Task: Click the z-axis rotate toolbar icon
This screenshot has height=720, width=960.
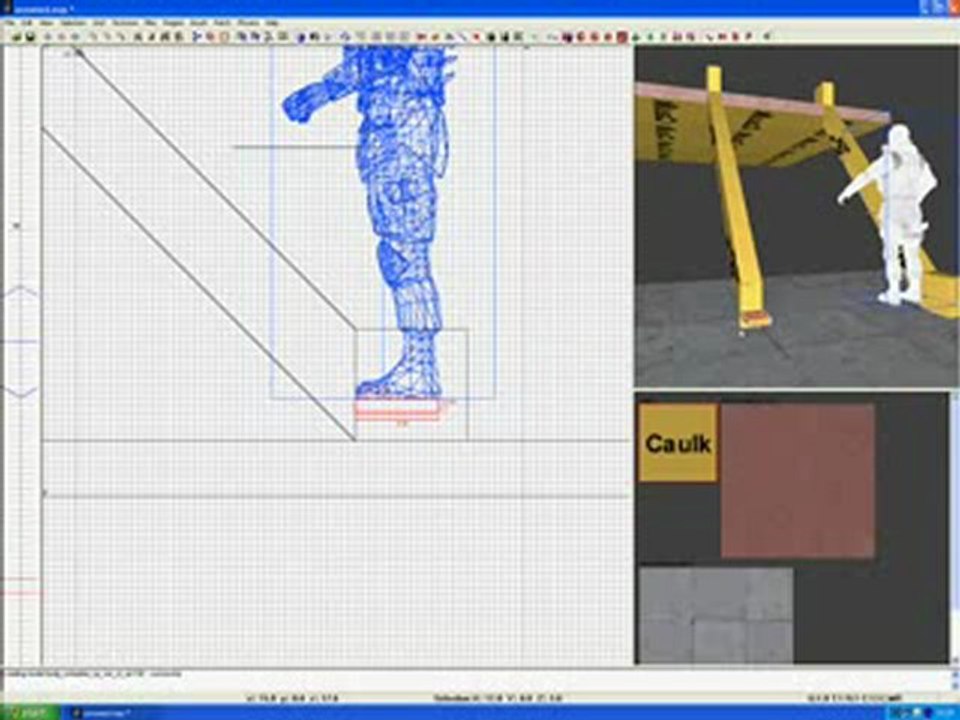Action: click(121, 37)
